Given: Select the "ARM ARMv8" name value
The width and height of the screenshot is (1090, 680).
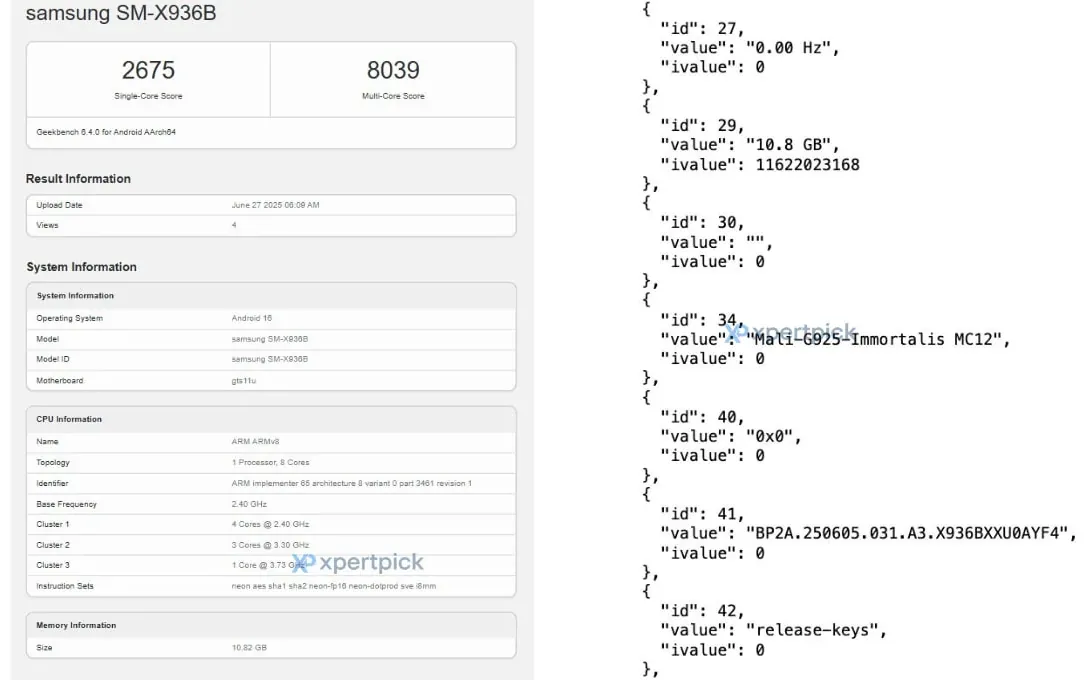Looking at the screenshot, I should tap(255, 442).
